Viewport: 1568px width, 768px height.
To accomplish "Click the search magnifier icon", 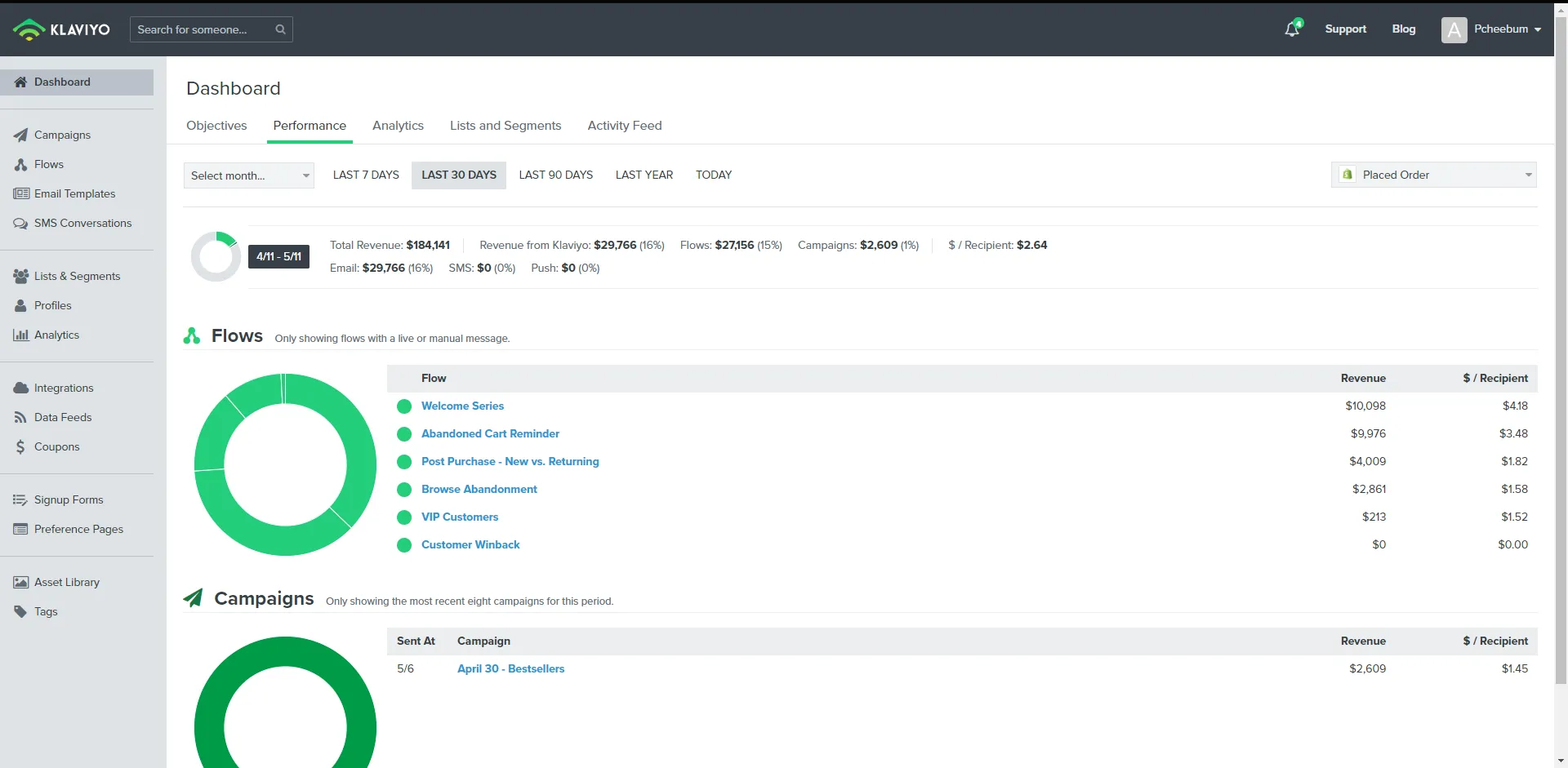I will click(x=280, y=29).
